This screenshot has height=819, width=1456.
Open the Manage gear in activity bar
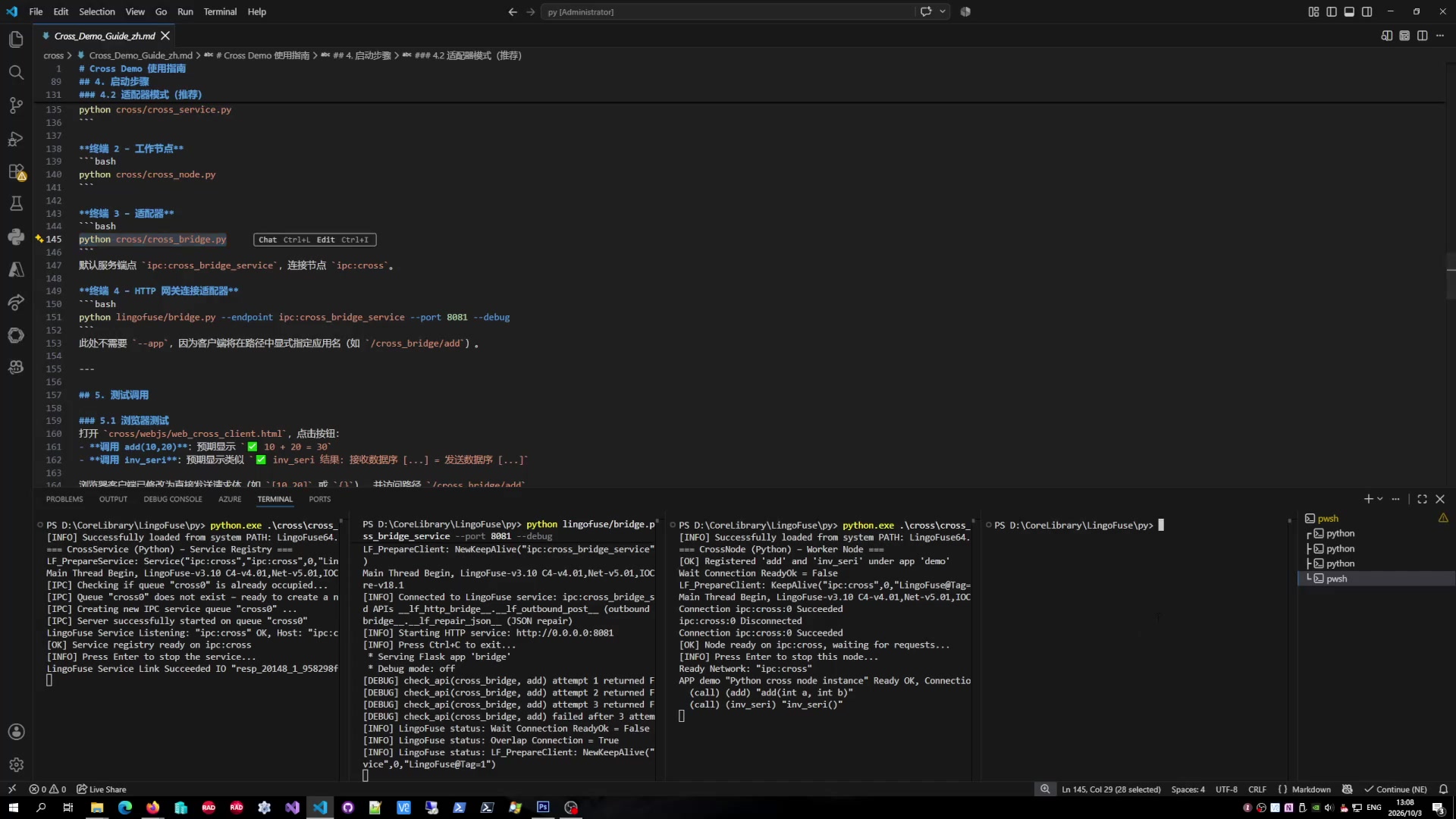[x=16, y=764]
